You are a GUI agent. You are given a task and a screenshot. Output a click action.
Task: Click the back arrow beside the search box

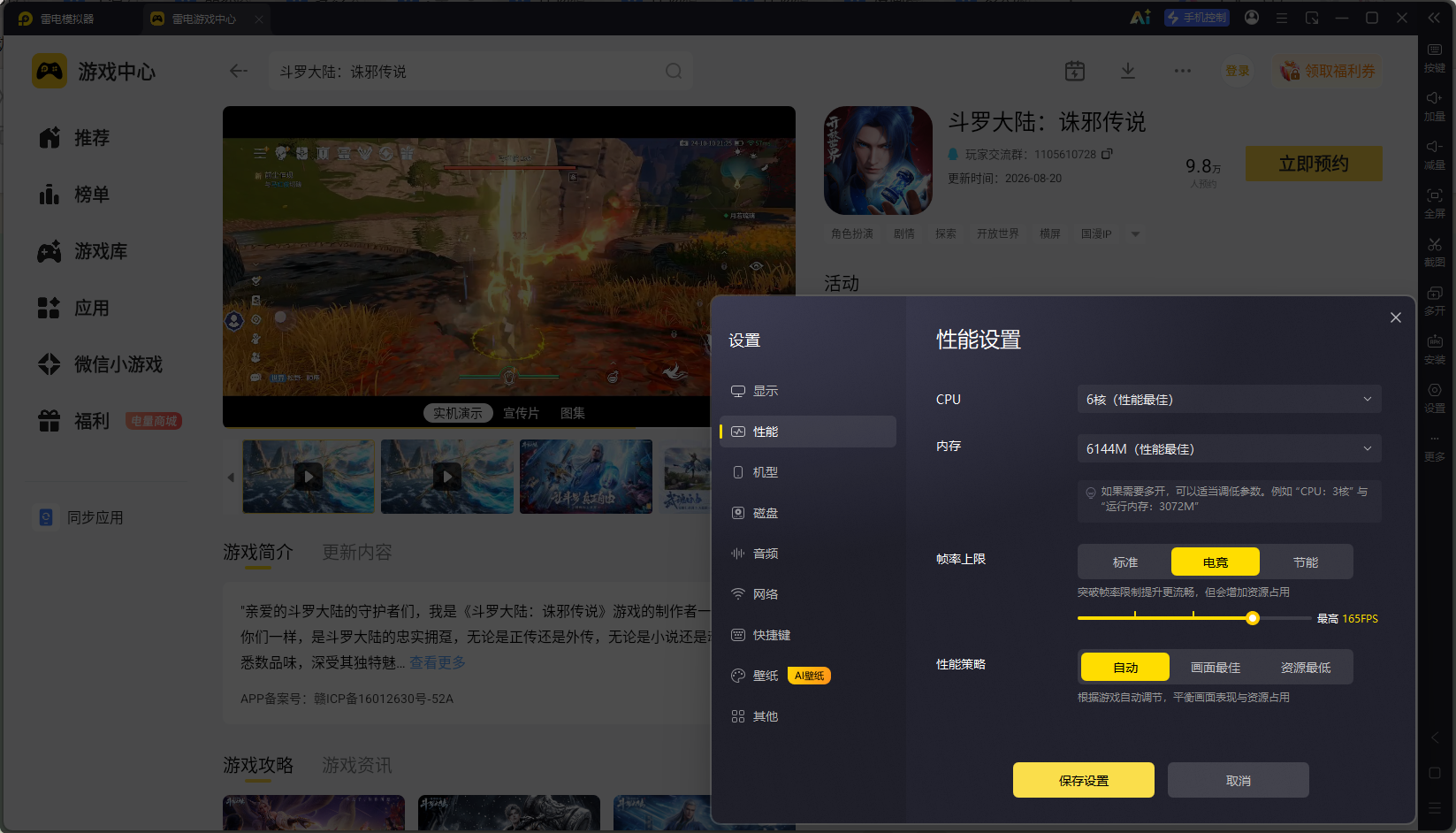[239, 71]
